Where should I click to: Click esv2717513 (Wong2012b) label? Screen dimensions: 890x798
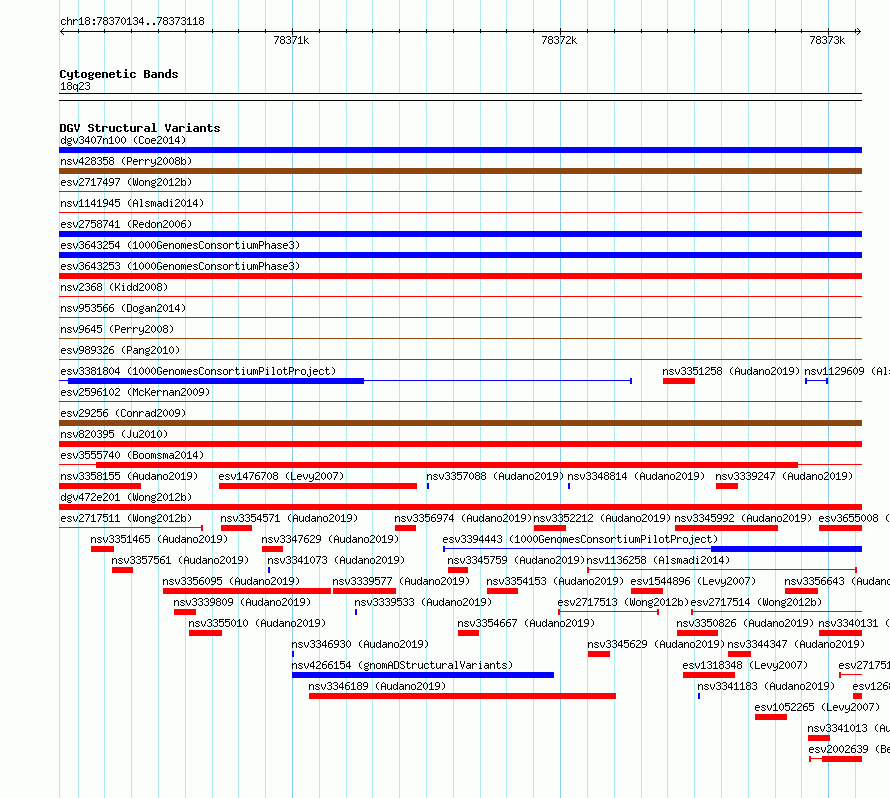(623, 602)
